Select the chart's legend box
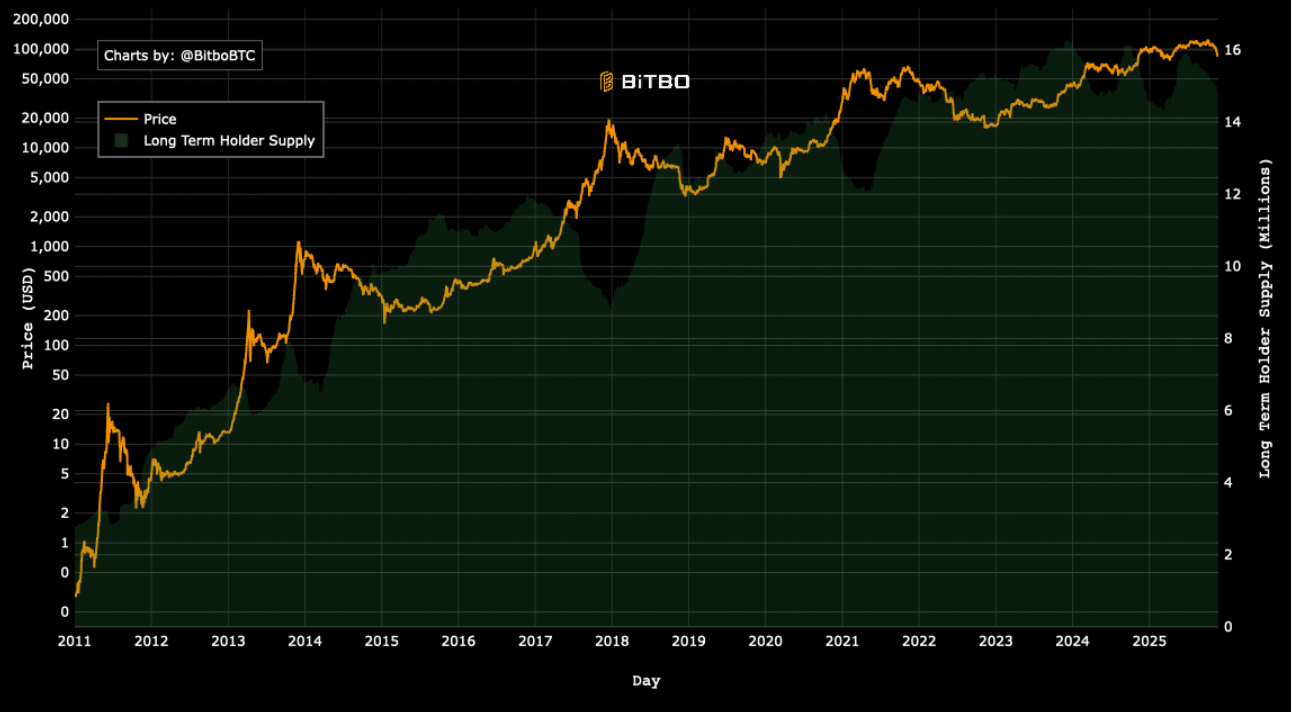Viewport: 1291px width, 712px height. point(210,130)
